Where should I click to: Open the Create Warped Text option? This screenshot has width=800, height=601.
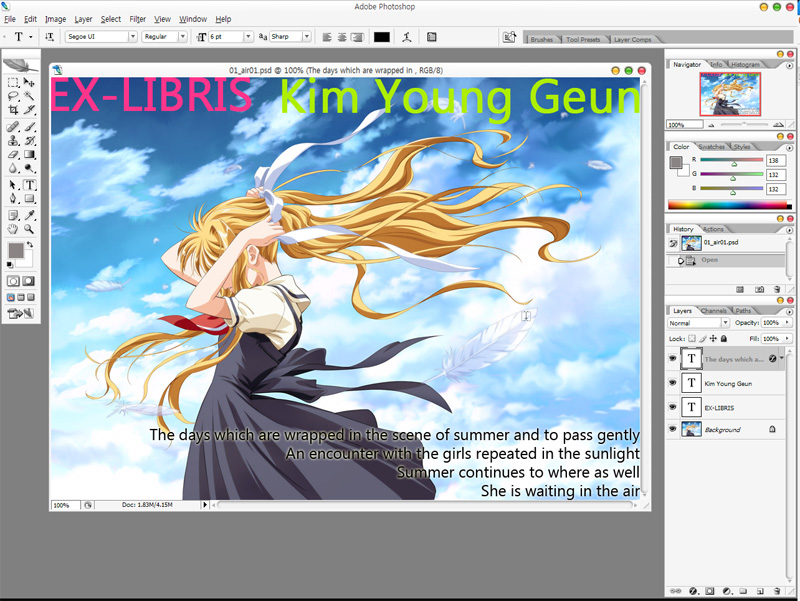[x=407, y=37]
